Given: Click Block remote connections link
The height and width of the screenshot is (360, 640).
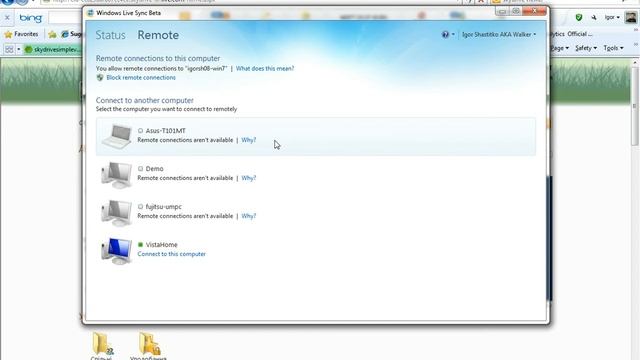Looking at the screenshot, I should pyautogui.click(x=141, y=78).
